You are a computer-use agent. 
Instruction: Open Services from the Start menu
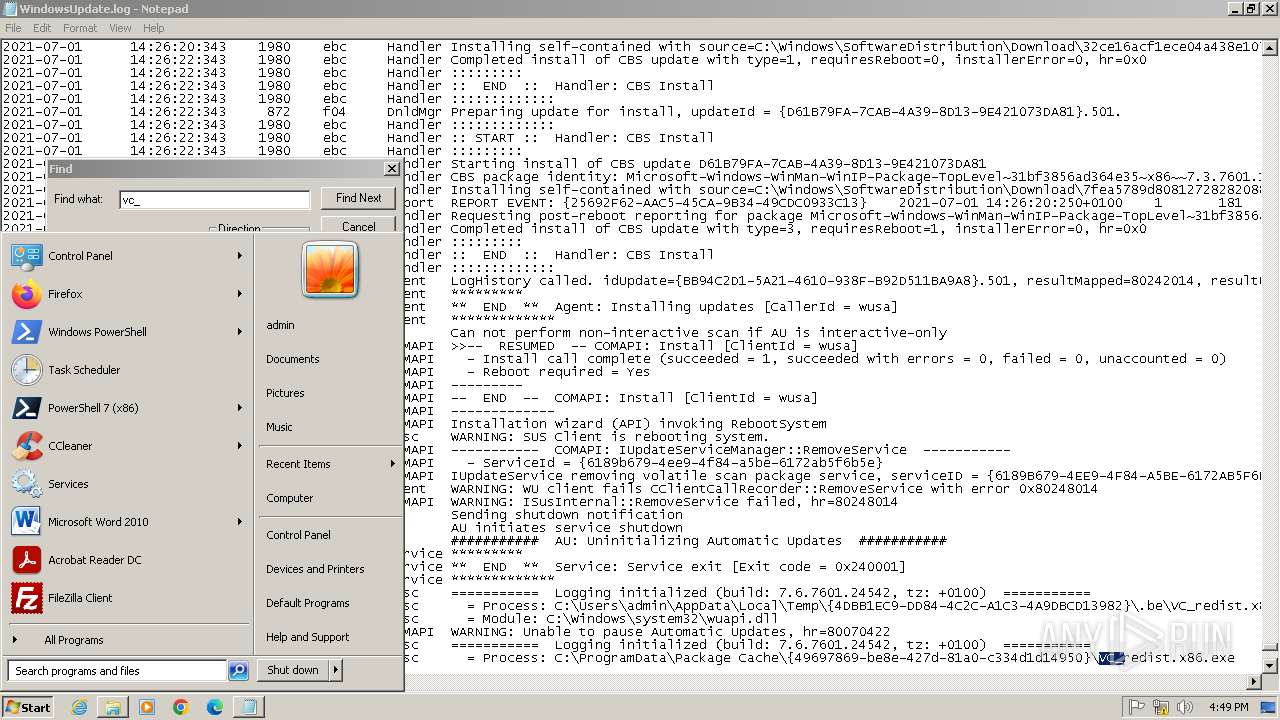27,484
